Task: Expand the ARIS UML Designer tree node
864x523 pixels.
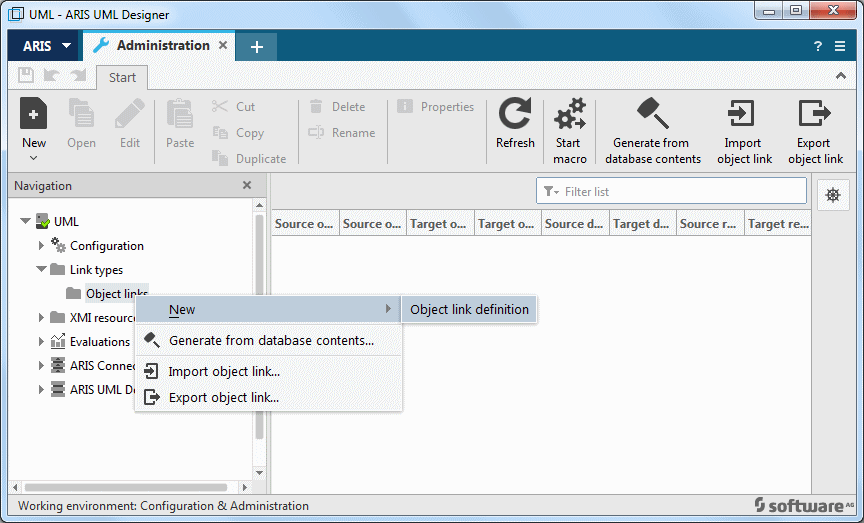Action: coord(41,389)
